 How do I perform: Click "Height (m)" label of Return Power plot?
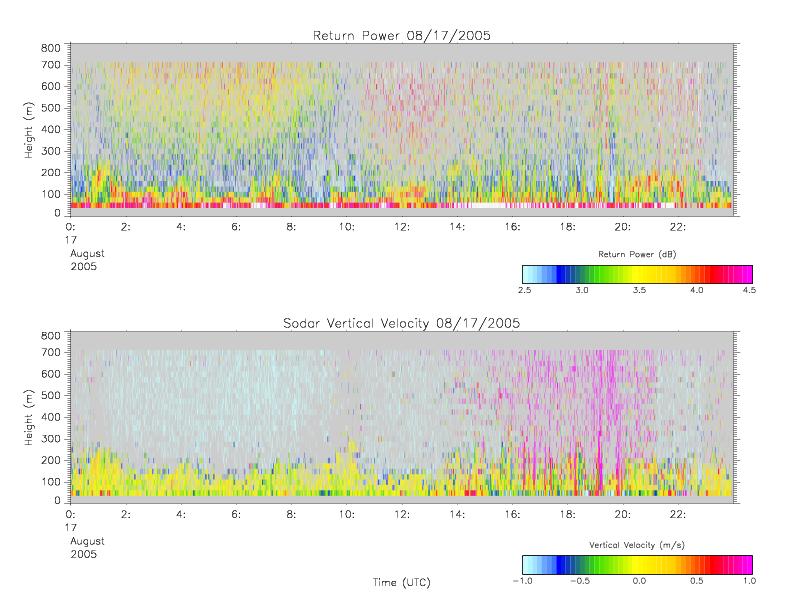(x=29, y=130)
